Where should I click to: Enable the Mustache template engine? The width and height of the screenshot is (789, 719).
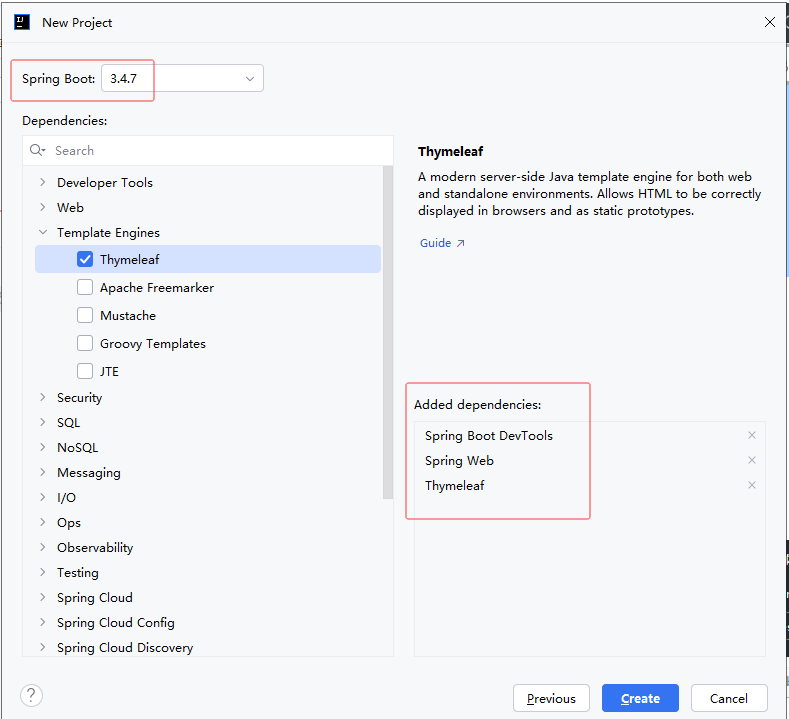85,315
